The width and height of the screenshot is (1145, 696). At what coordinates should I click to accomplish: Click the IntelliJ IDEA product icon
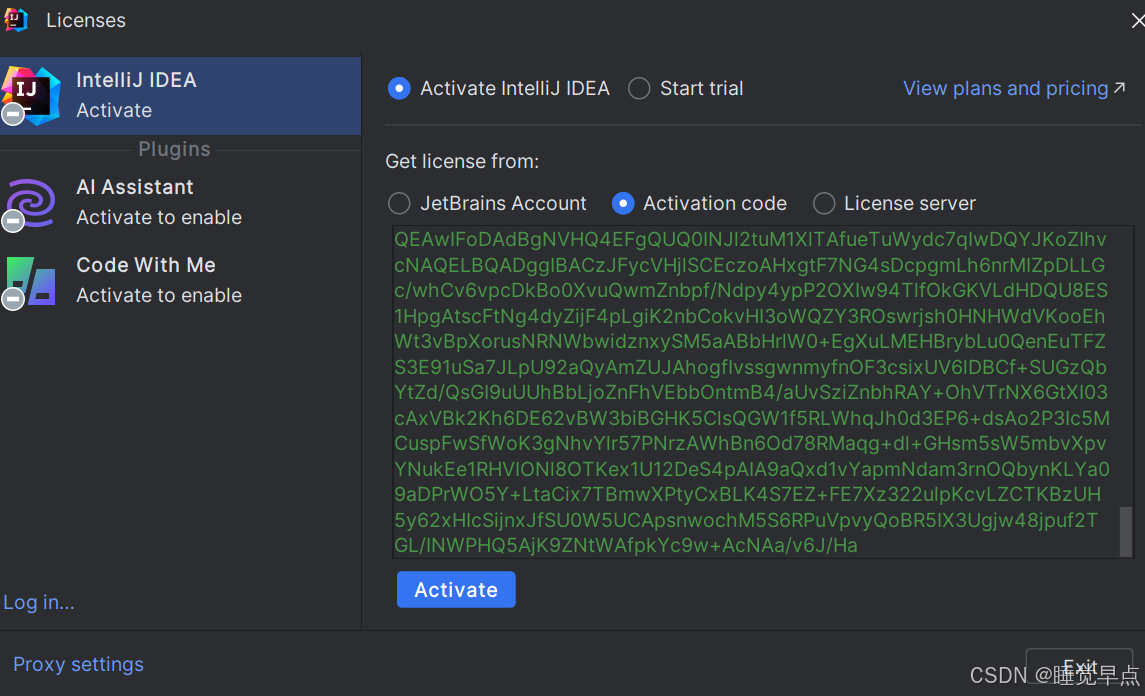[31, 96]
